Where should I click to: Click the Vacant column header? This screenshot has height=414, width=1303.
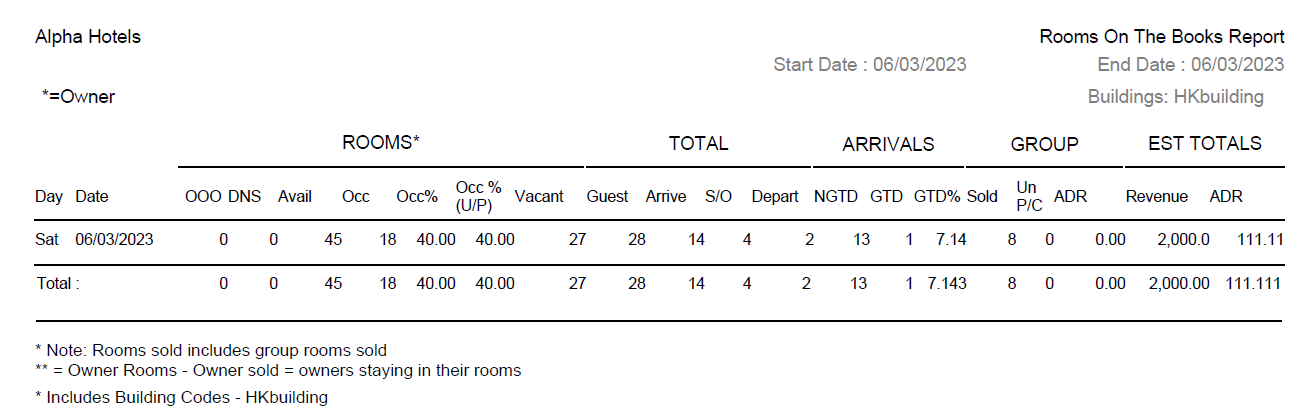click(x=539, y=197)
